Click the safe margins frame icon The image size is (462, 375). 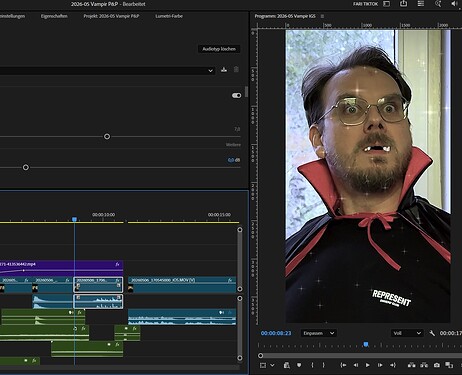click(x=263, y=365)
